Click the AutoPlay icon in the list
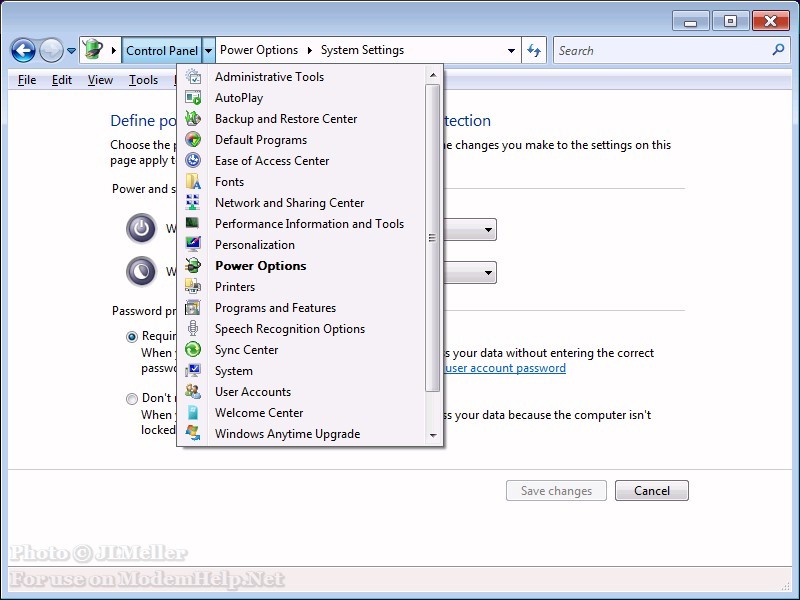The image size is (800, 600). 193,97
